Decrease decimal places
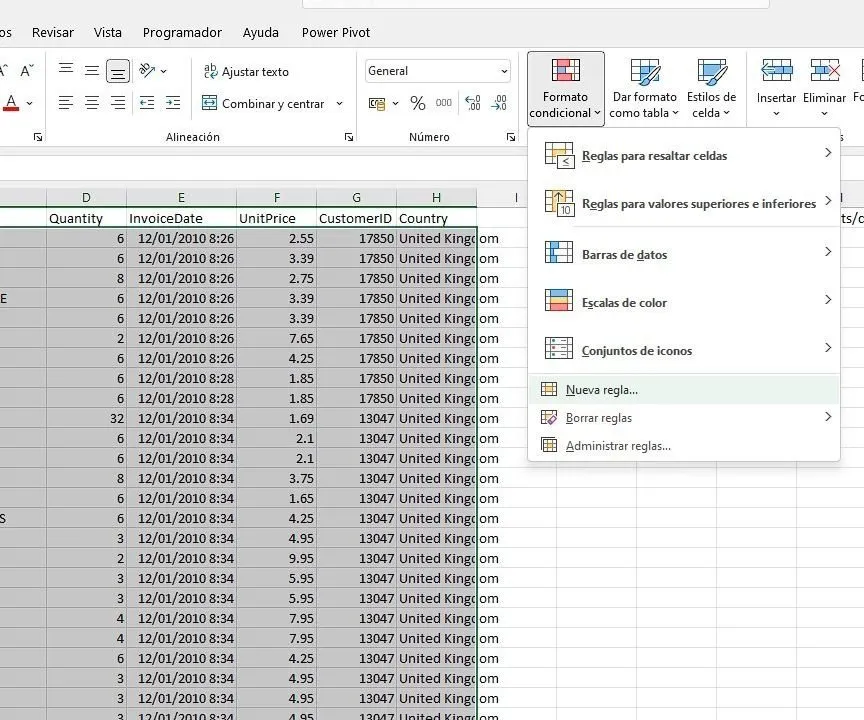The width and height of the screenshot is (864, 720). pyautogui.click(x=499, y=103)
